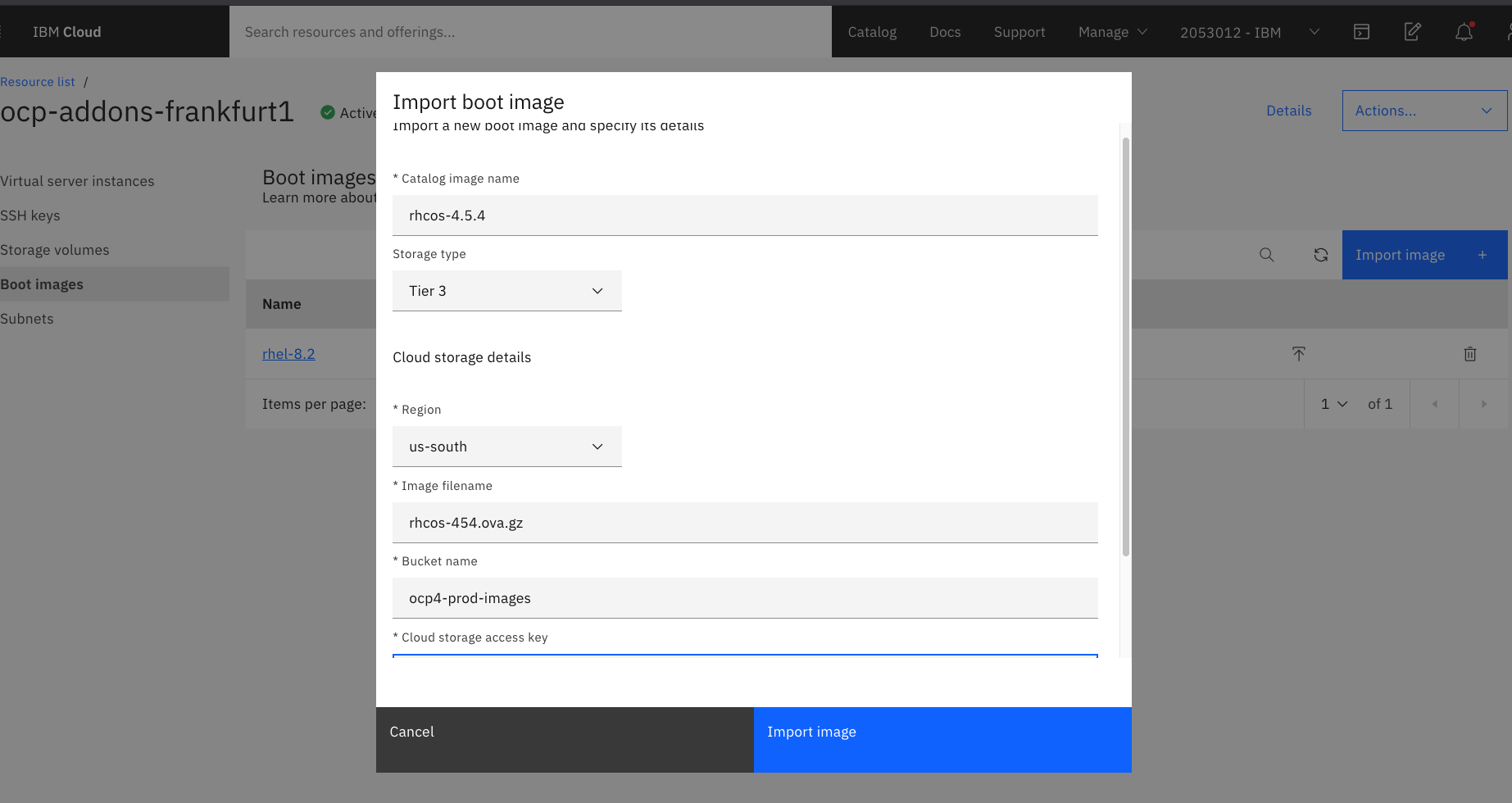Click the IBM Cloud logo

coord(66,32)
